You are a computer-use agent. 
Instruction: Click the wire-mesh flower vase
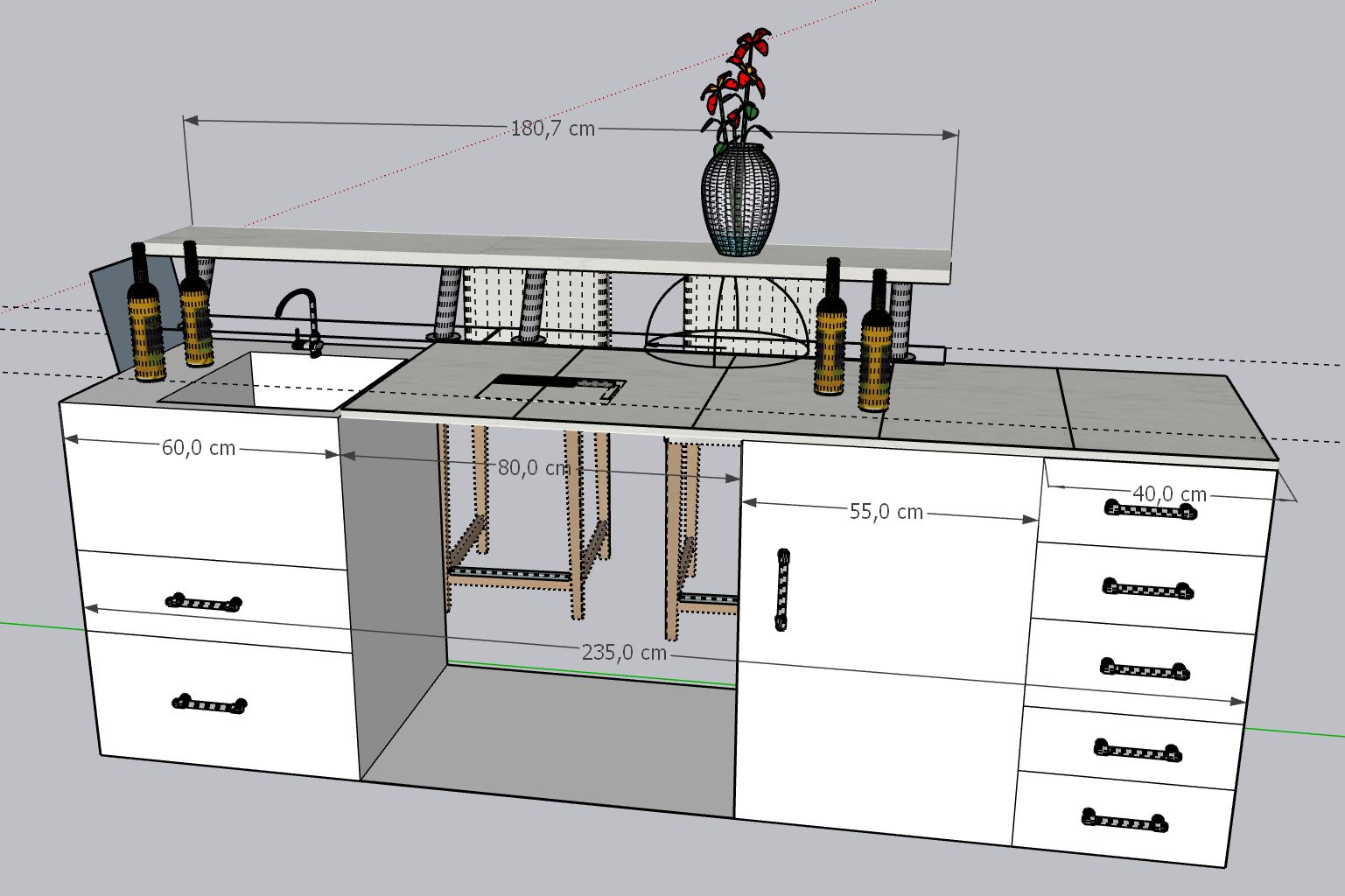[739, 200]
